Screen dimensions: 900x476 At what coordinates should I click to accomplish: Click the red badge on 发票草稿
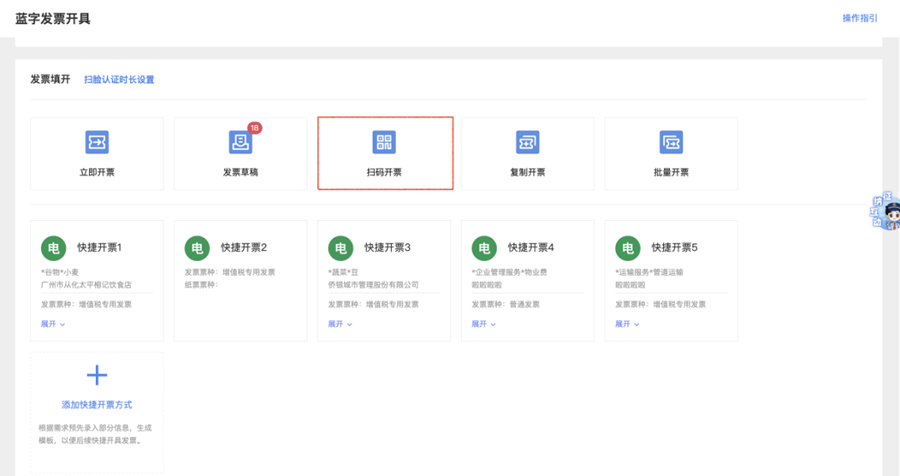(x=254, y=128)
